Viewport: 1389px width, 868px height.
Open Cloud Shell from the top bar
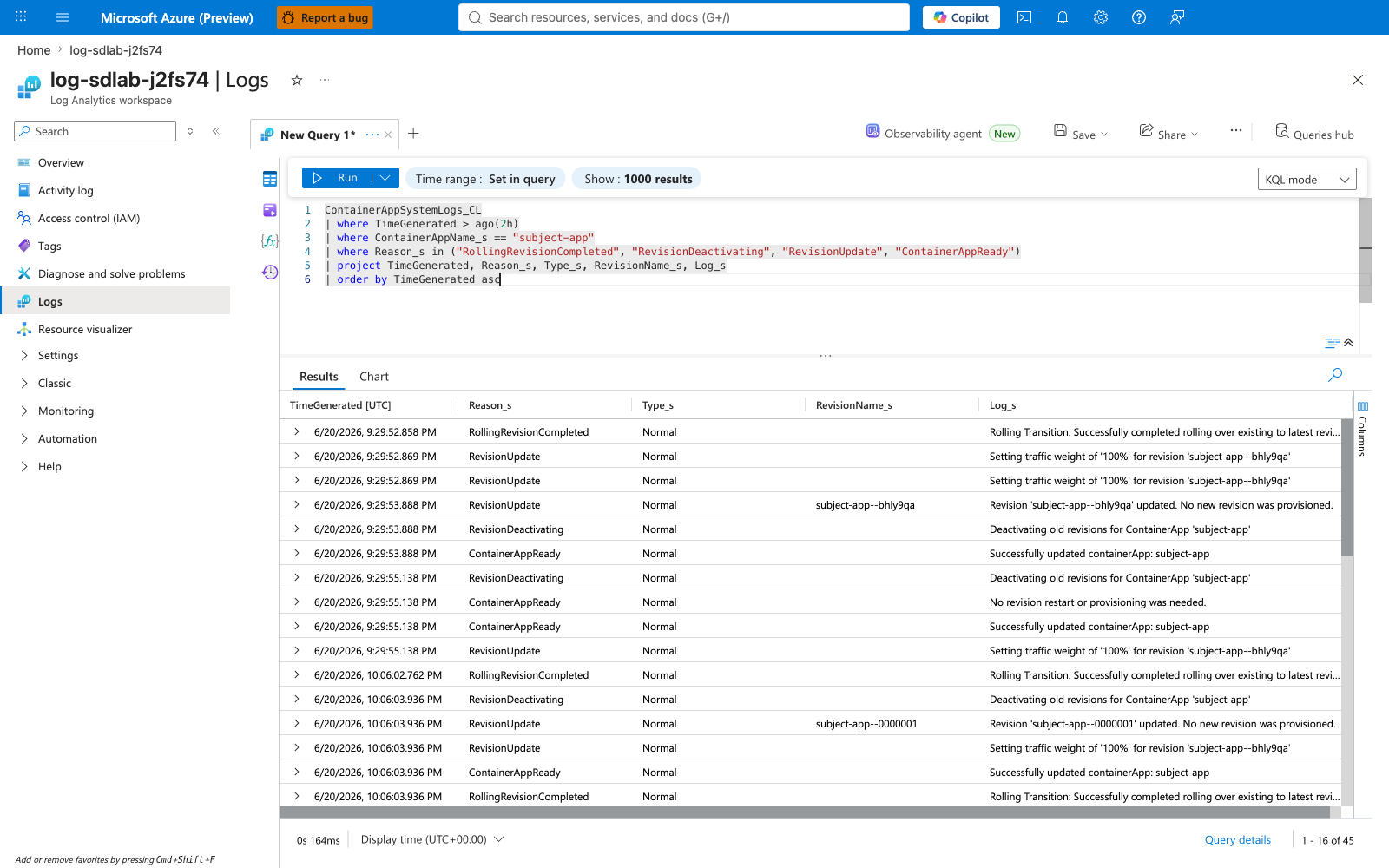point(1024,17)
